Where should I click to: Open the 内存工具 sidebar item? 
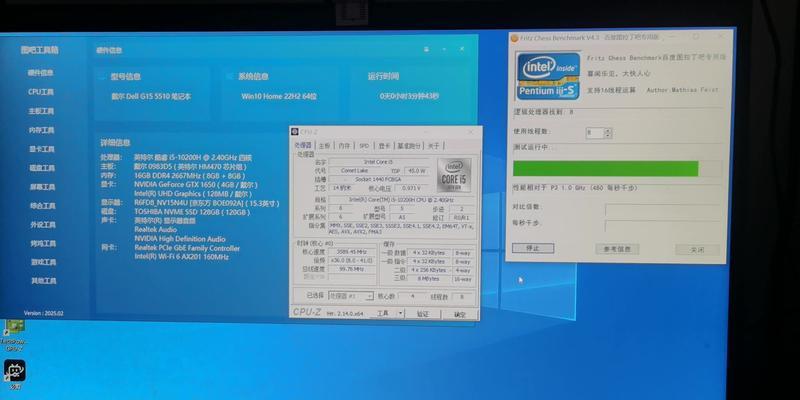click(x=42, y=130)
